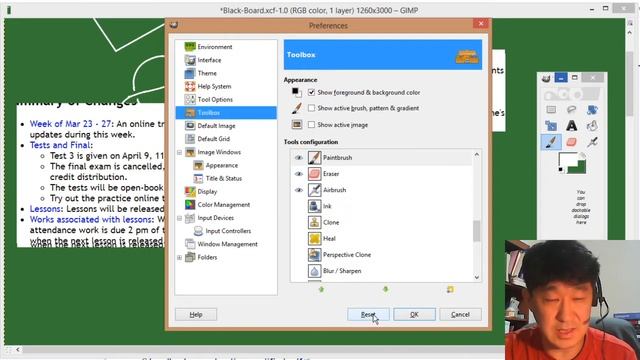The height and width of the screenshot is (360, 640).
Task: Select the Eraser tool in the floating toolbox
Action: coord(571,142)
